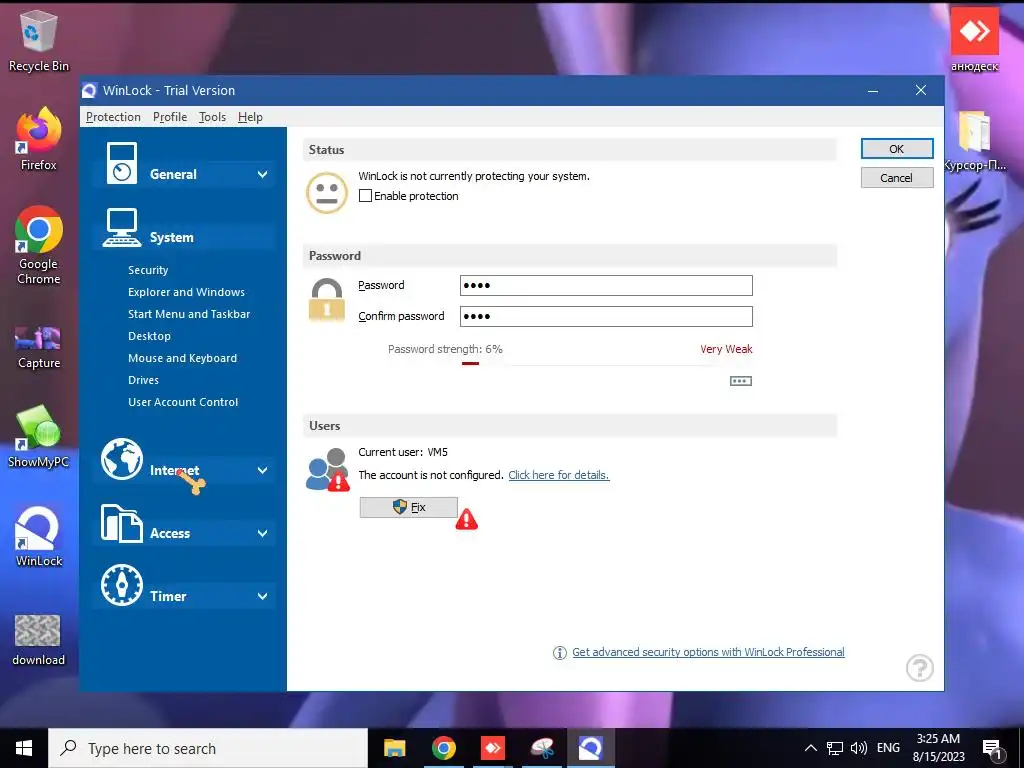The height and width of the screenshot is (768, 1024).
Task: Open the volume control in system tray
Action: [x=859, y=748]
